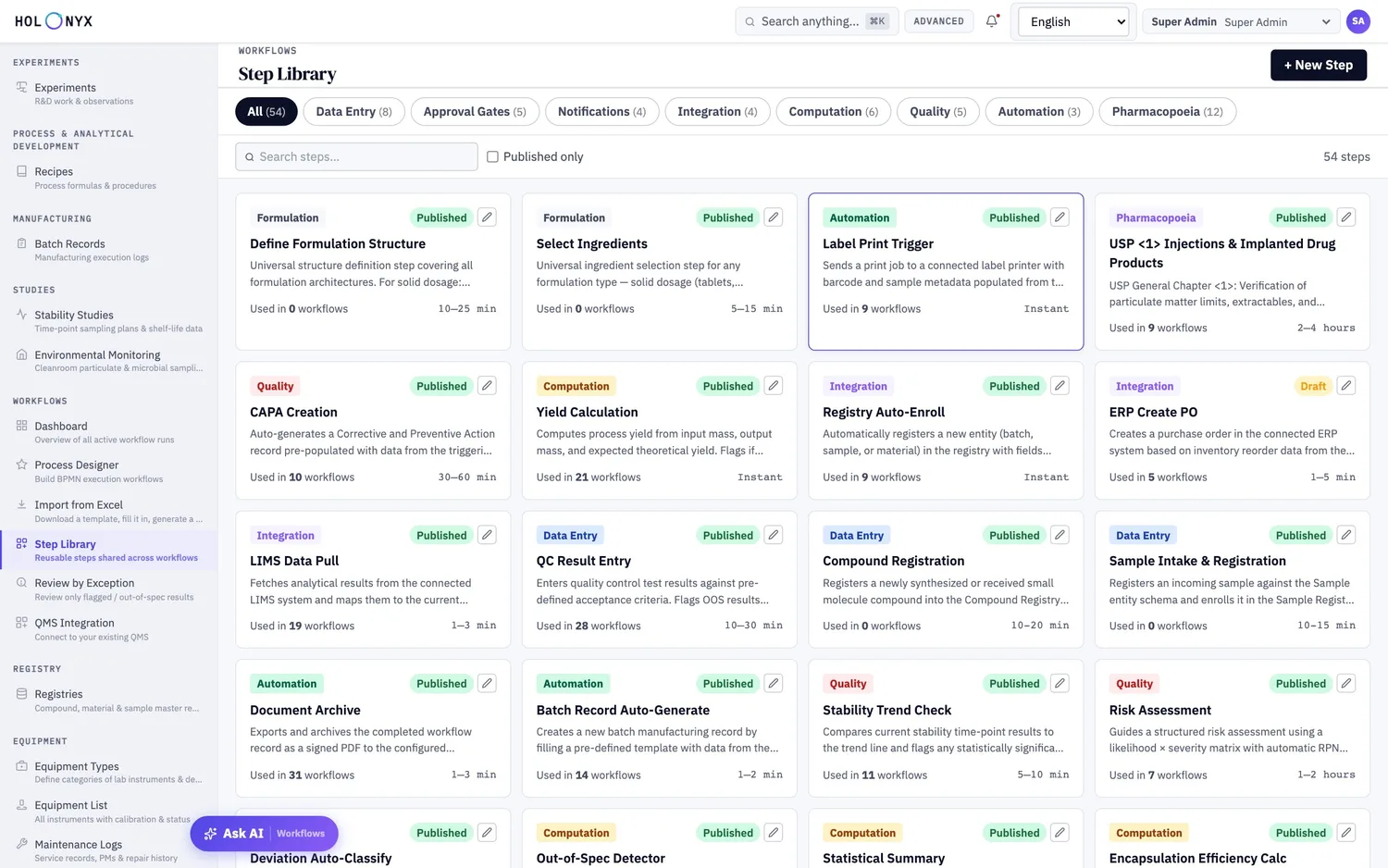Click the Advanced search button

938,21
